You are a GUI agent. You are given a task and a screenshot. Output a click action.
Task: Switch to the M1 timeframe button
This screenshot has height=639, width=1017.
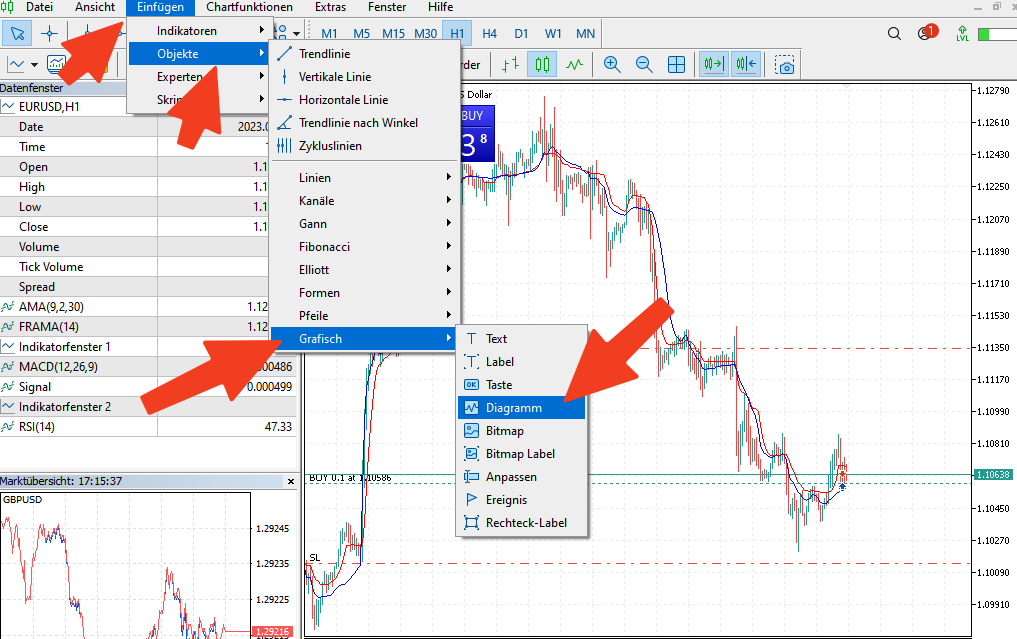pos(328,32)
